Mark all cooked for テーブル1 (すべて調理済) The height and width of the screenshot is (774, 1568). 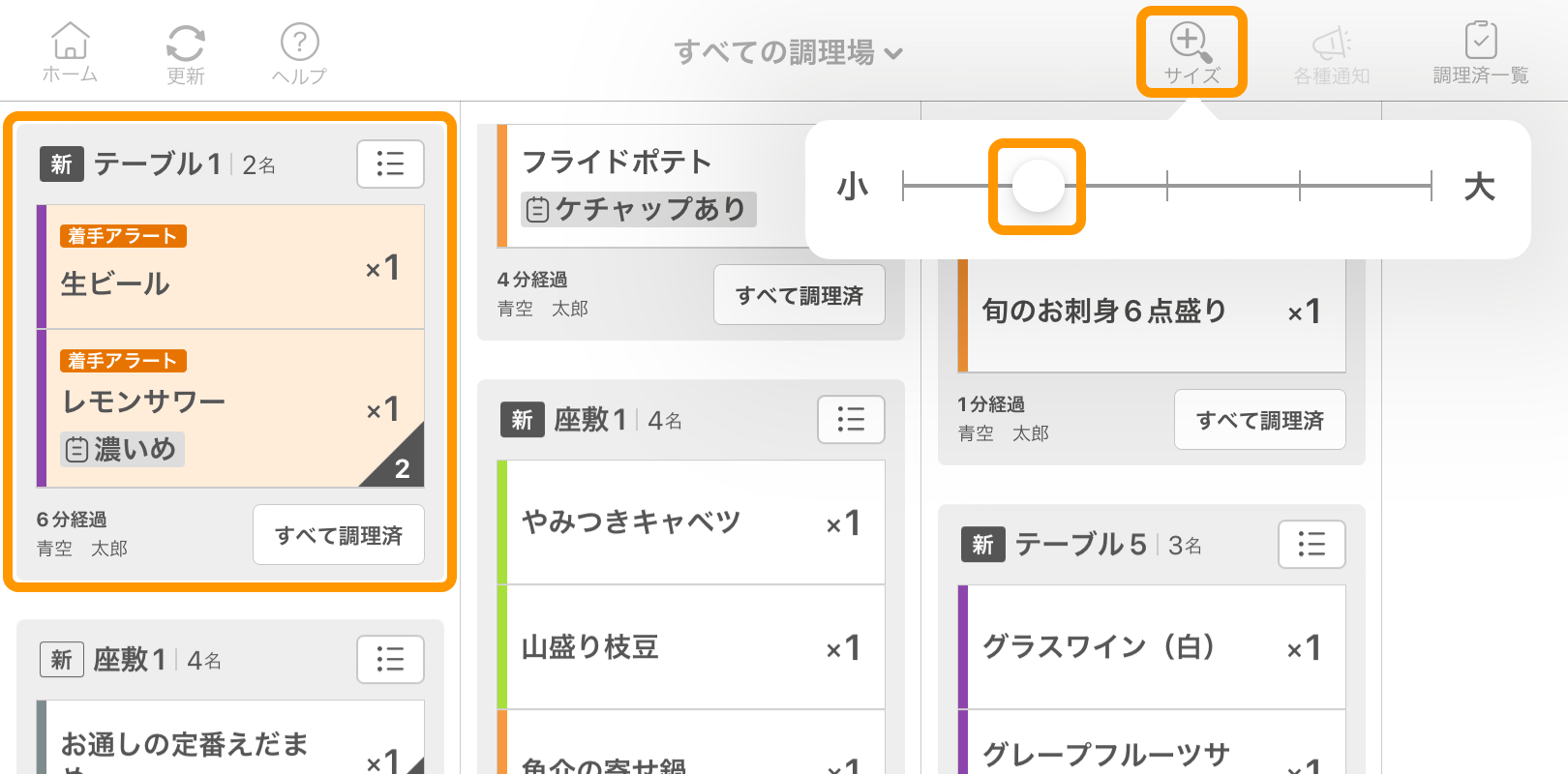(x=339, y=534)
